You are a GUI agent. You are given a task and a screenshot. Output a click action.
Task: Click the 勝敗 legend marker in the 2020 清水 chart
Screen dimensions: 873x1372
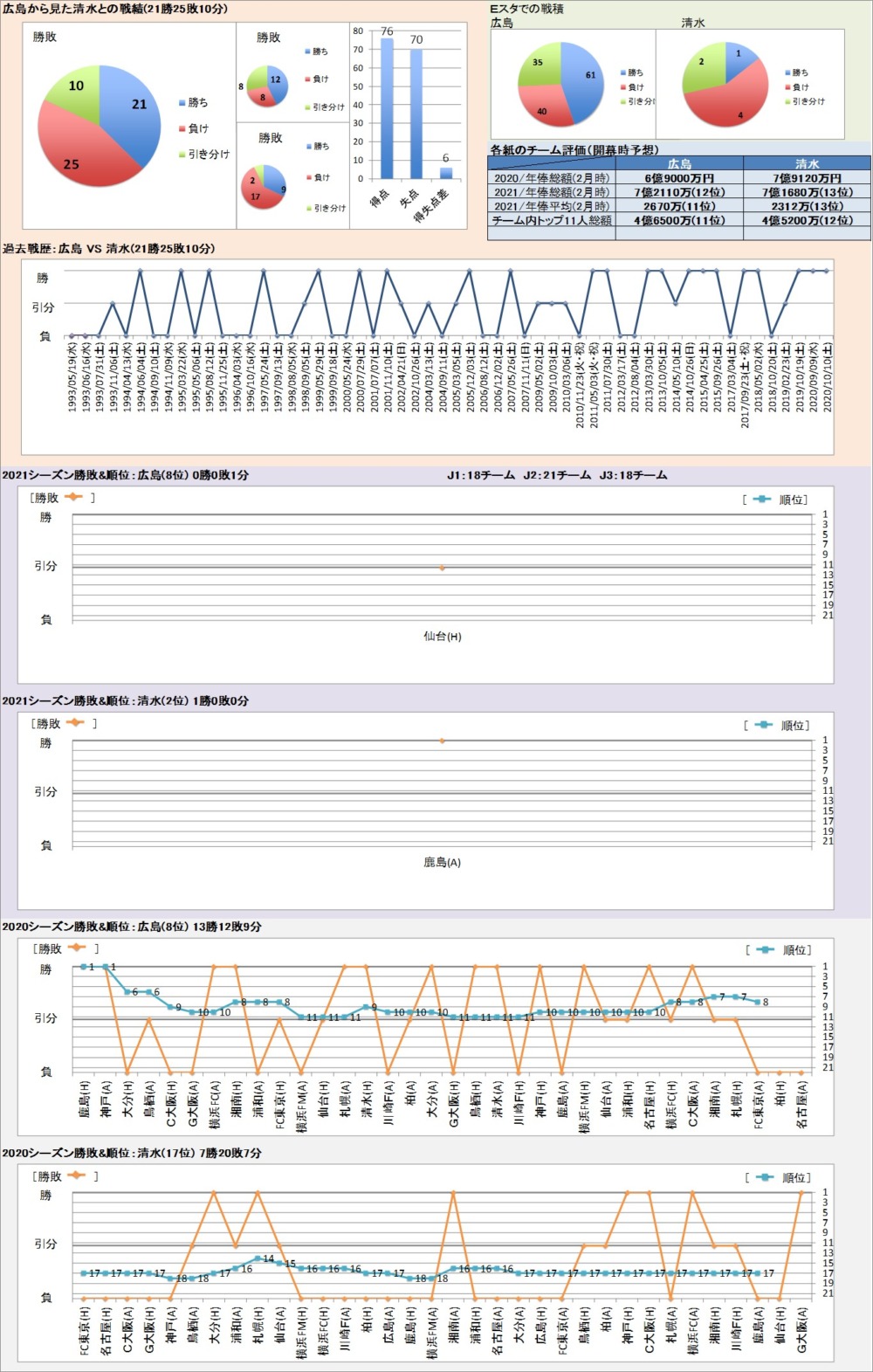77,1176
